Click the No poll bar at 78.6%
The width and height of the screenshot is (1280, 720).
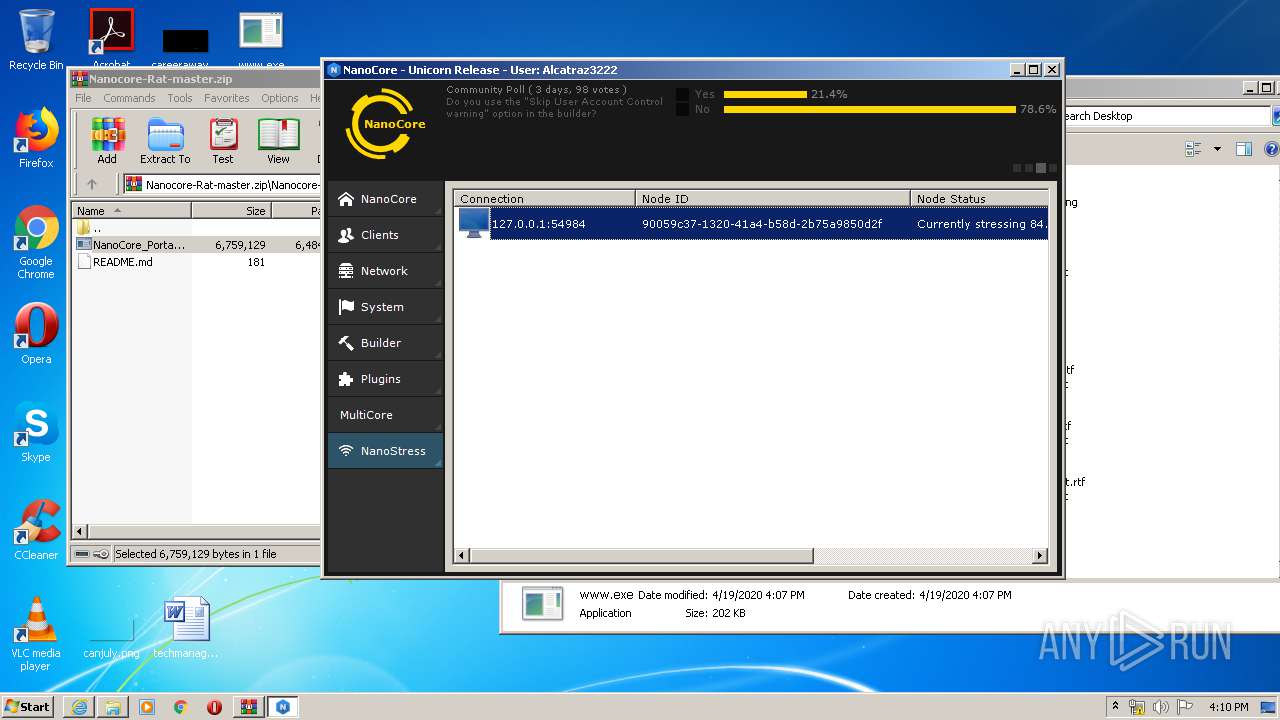click(x=870, y=109)
